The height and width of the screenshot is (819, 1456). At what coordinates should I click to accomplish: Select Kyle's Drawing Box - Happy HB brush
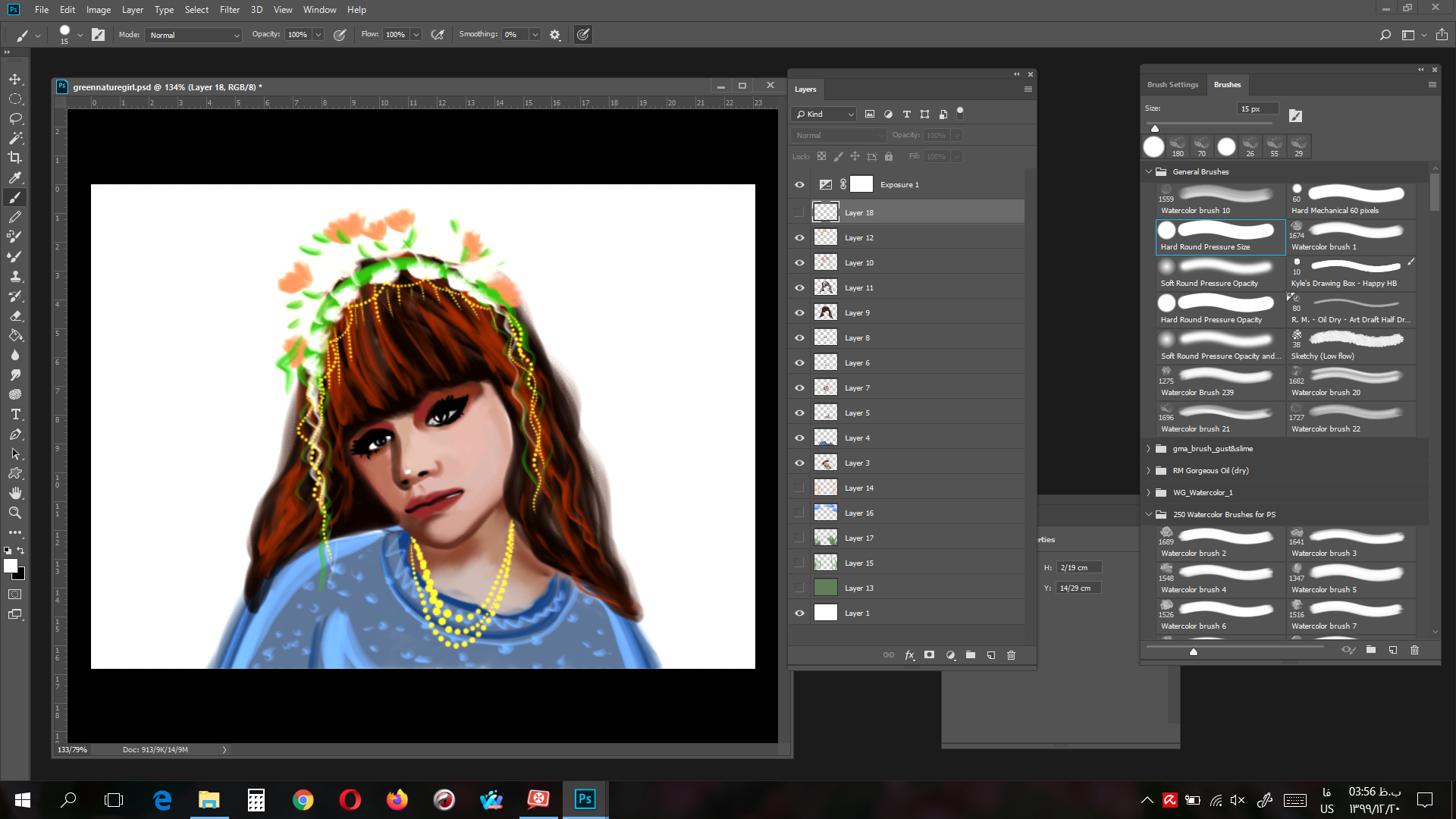click(x=1351, y=273)
